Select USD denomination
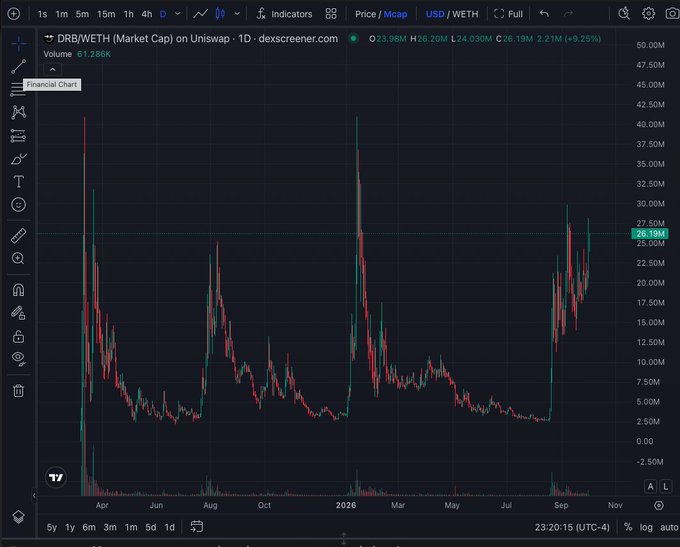 (x=435, y=14)
